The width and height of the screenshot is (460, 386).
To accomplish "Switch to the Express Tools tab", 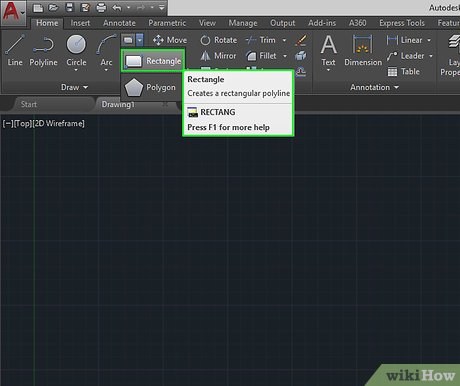I will (x=402, y=23).
